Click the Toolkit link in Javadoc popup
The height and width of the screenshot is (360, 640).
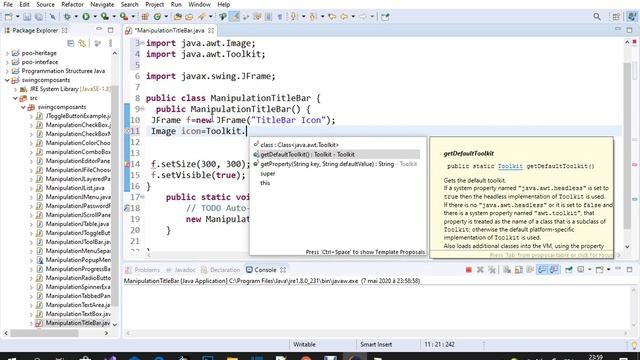[510, 166]
